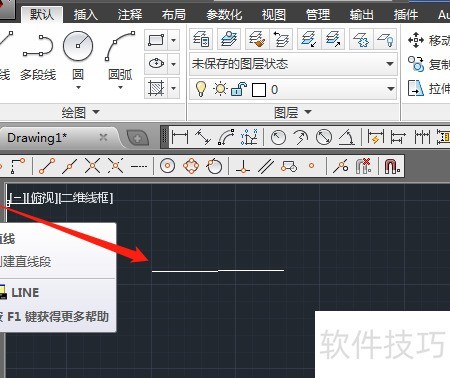Select the perpendicular object snap icon

(243, 166)
